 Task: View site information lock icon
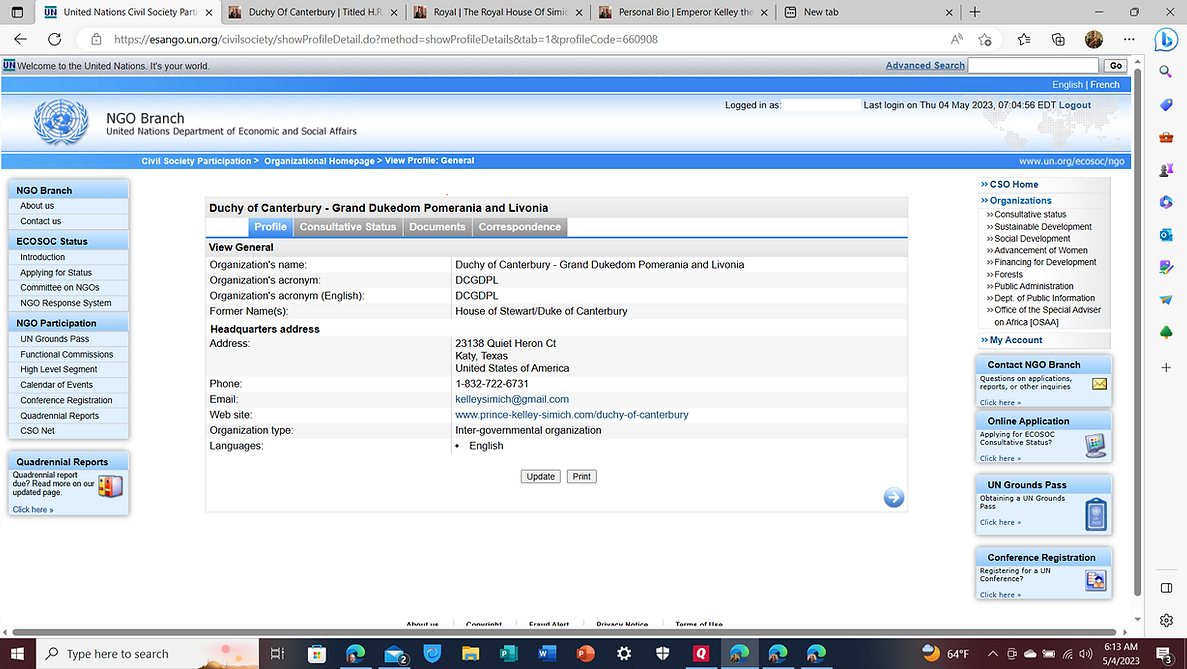click(96, 39)
